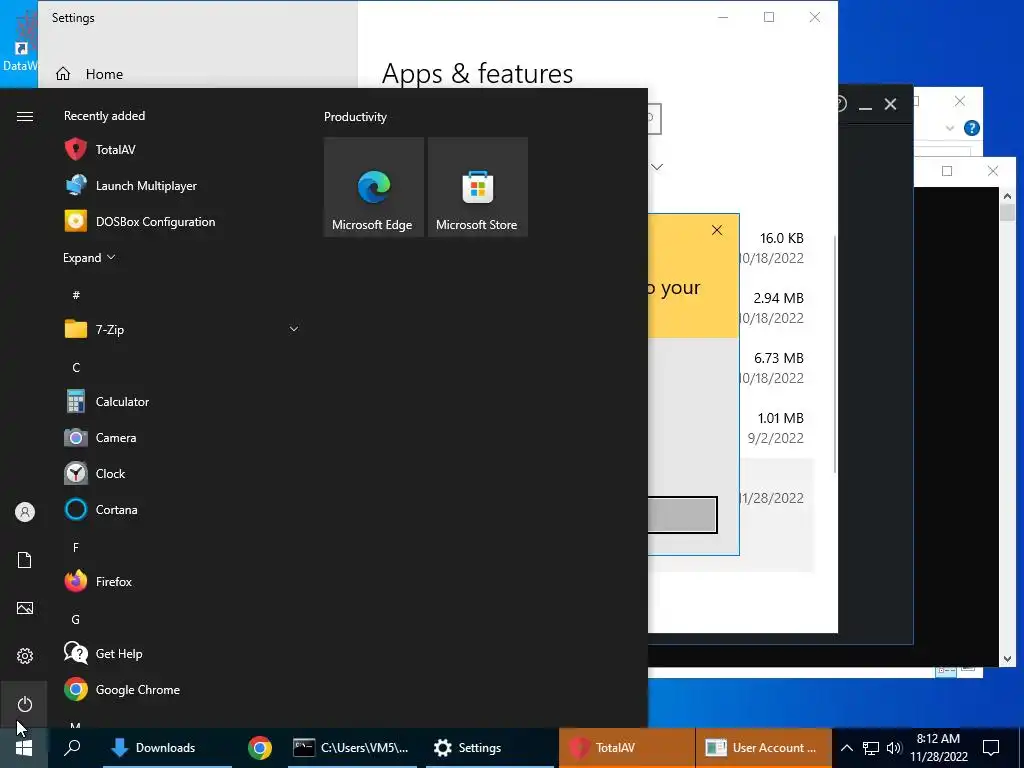Viewport: 1024px width, 768px height.
Task: Open TotalAV from Recently added
Action: [181, 150]
